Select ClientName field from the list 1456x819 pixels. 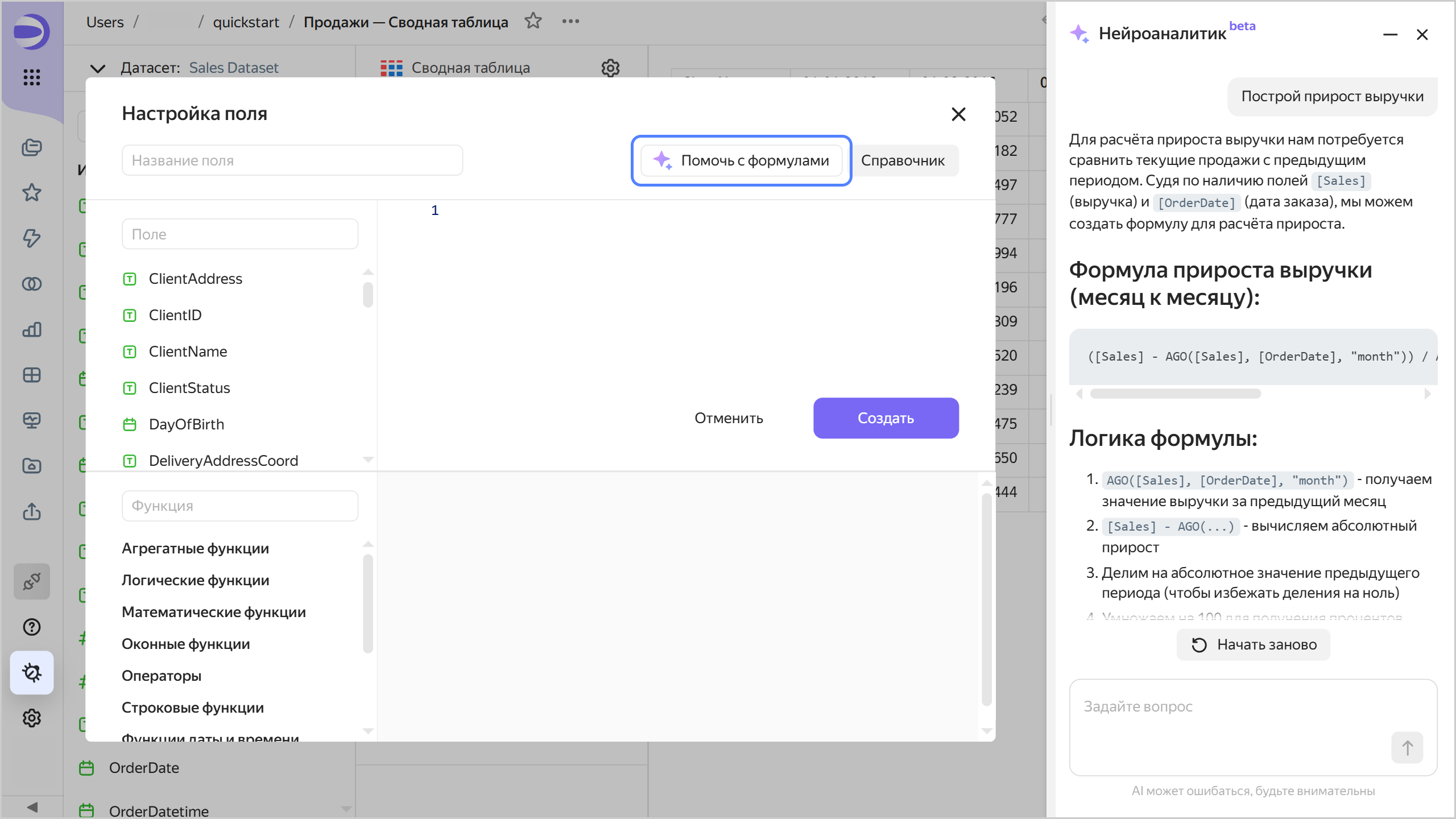(x=188, y=351)
